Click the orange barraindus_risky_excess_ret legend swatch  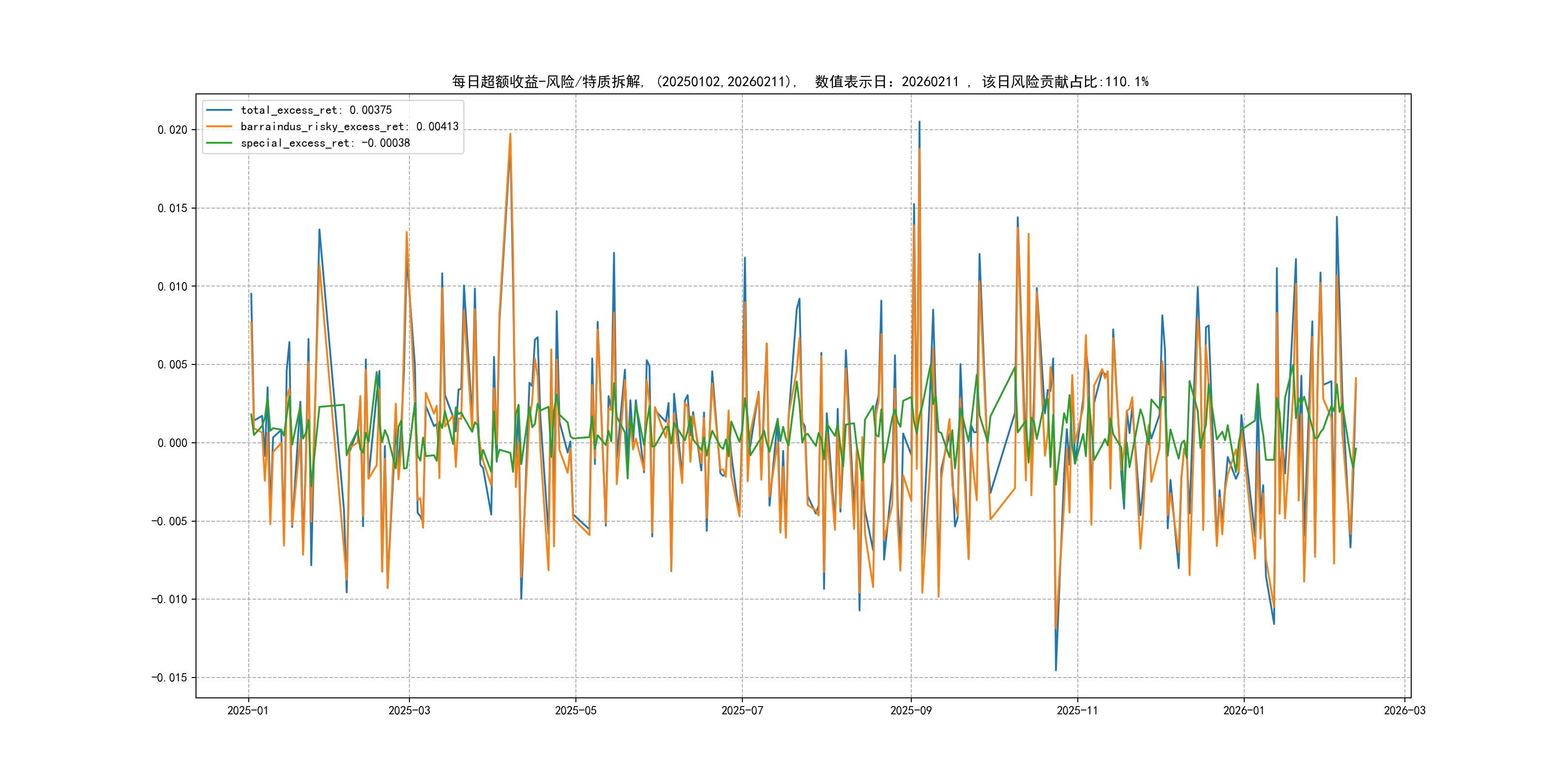click(219, 127)
